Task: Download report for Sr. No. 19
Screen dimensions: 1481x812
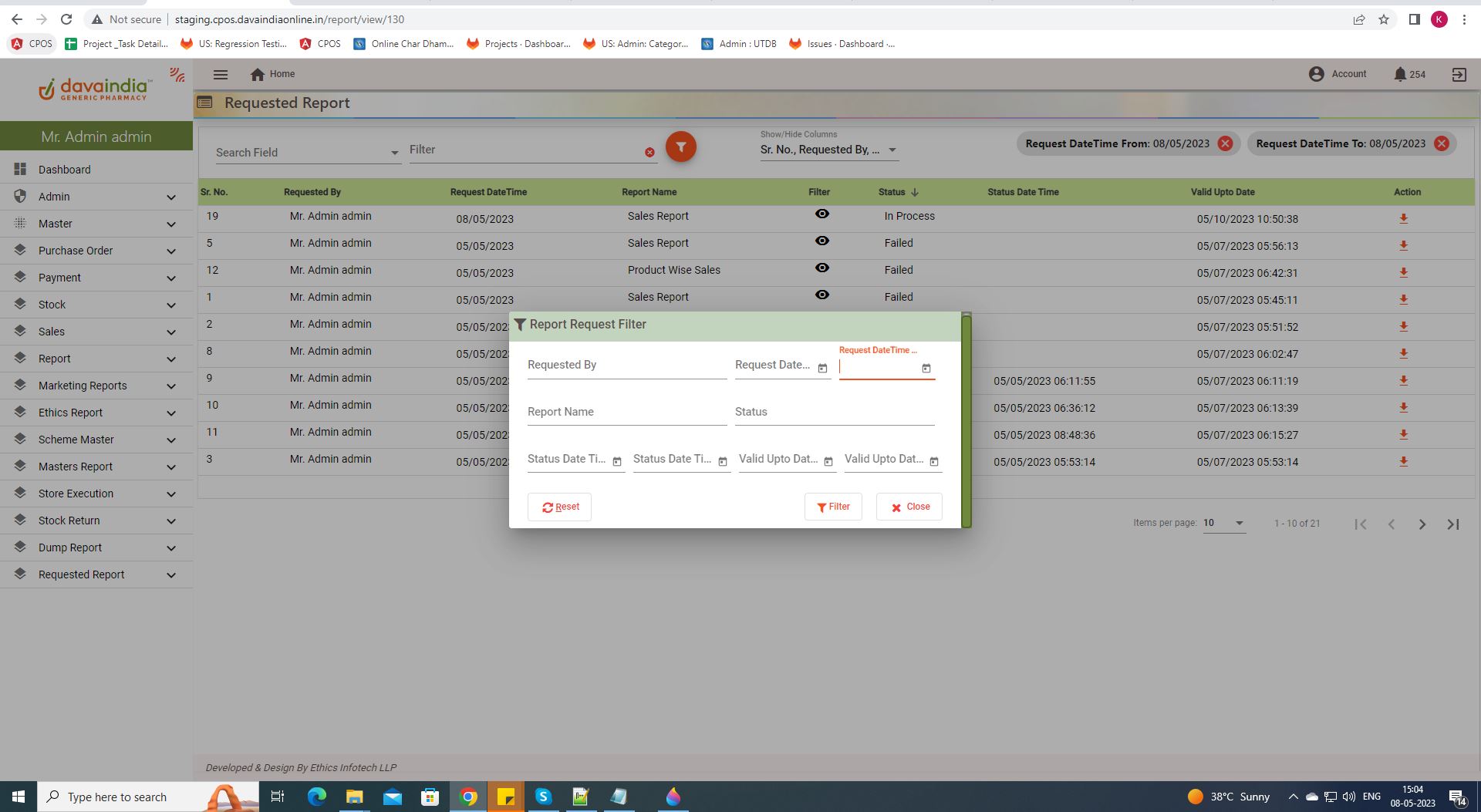Action: pyautogui.click(x=1403, y=219)
